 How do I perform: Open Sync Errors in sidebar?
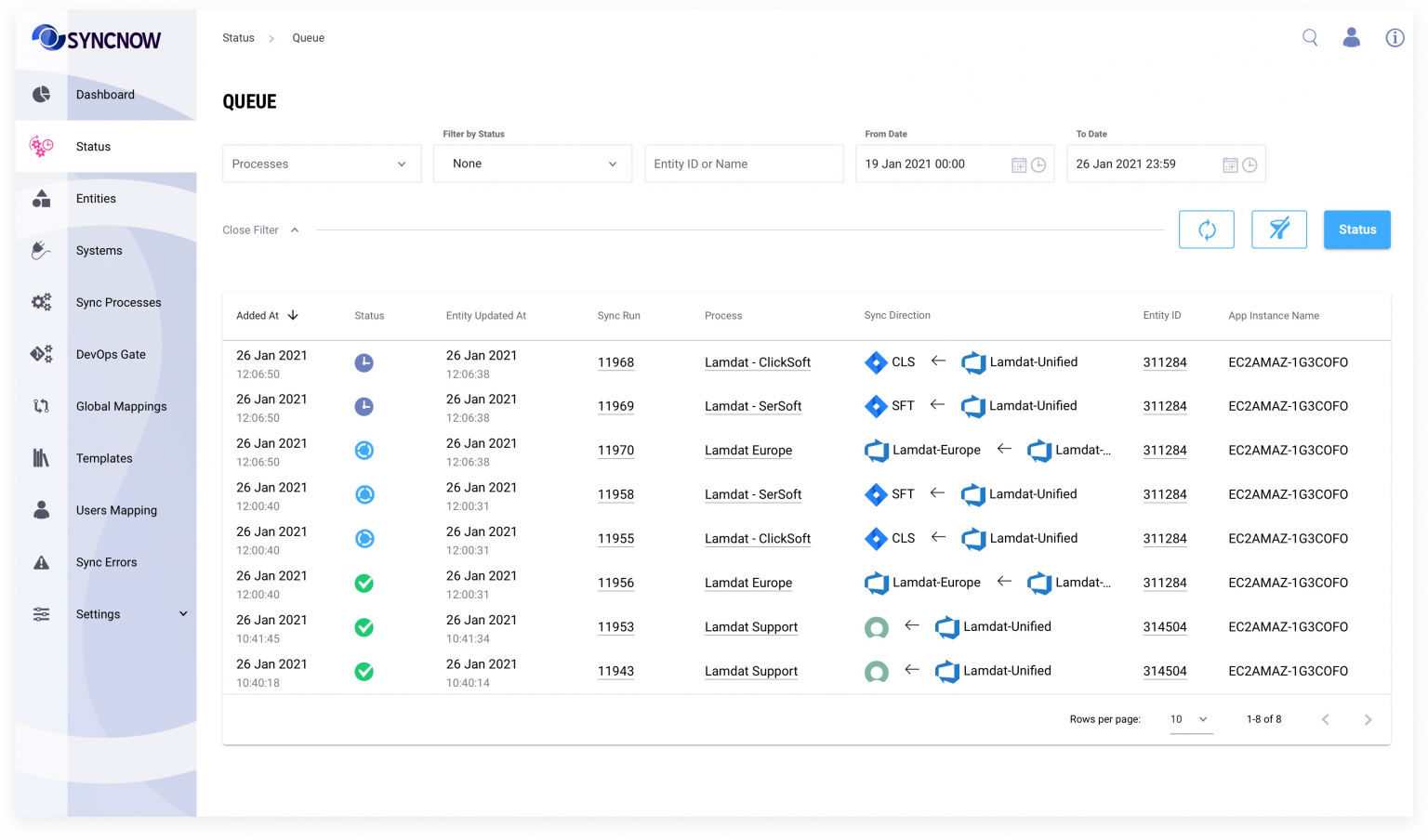click(x=106, y=562)
